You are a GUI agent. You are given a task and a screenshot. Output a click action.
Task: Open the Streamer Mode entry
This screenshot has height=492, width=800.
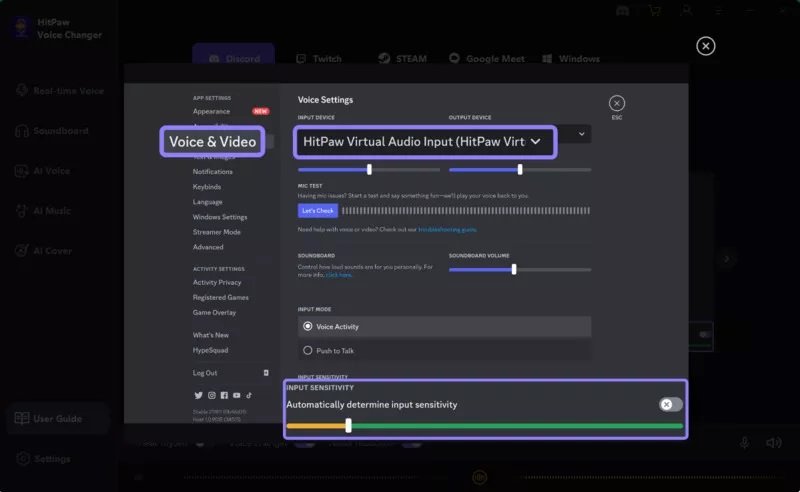216,232
